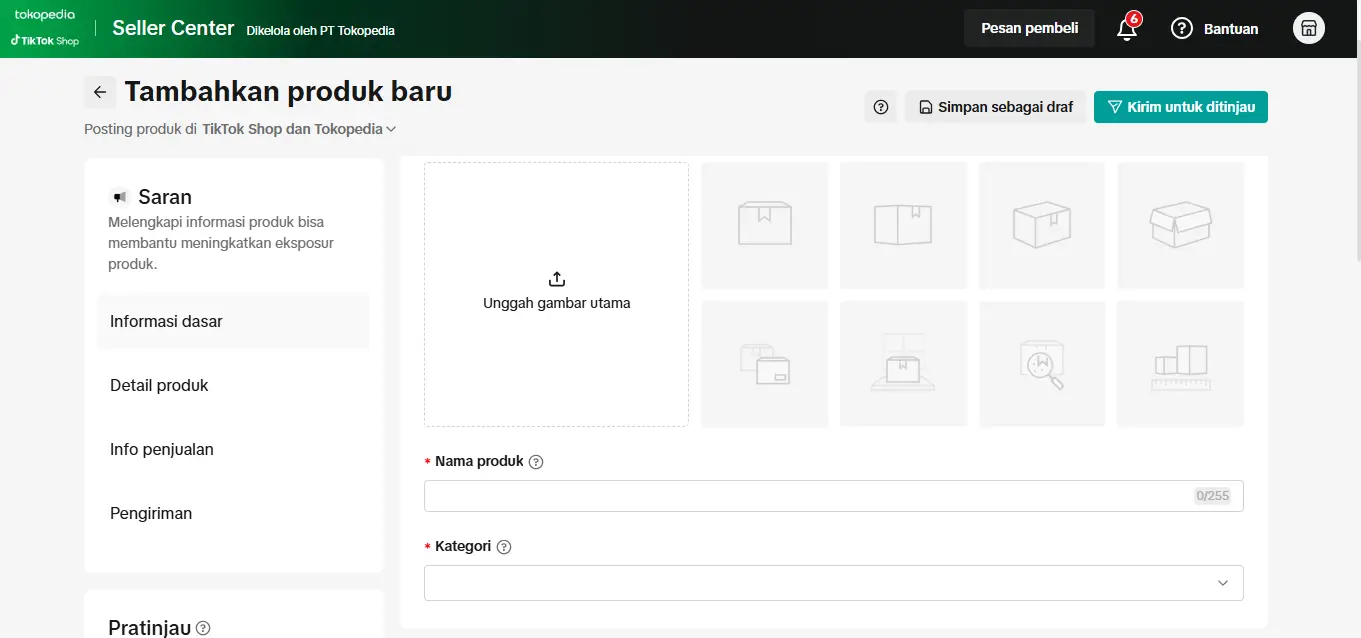Click the help question mark near Simpan draf
The height and width of the screenshot is (638, 1361).
coord(881,107)
